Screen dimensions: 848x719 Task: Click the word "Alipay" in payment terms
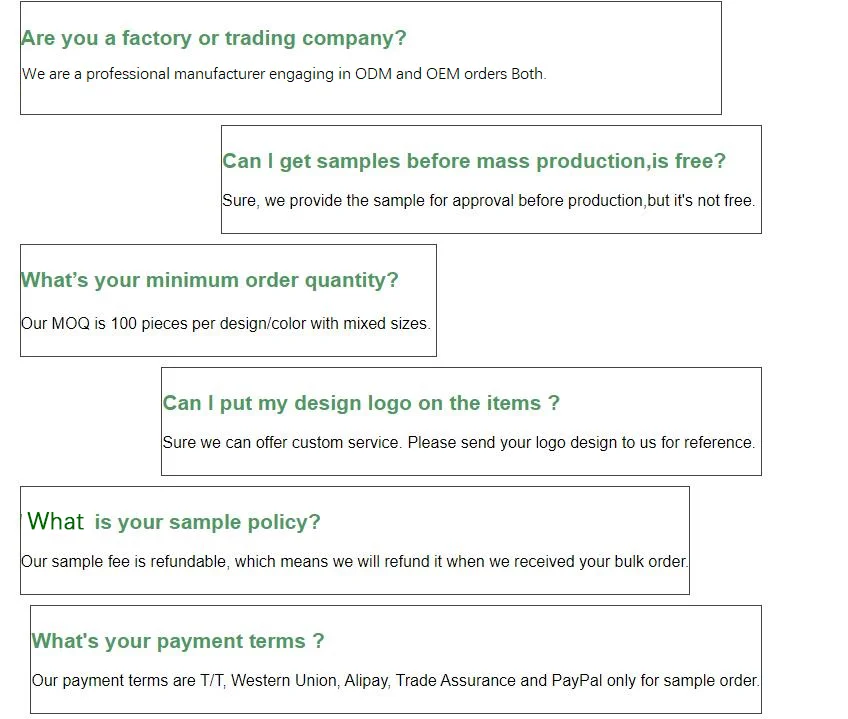pyautogui.click(x=366, y=680)
